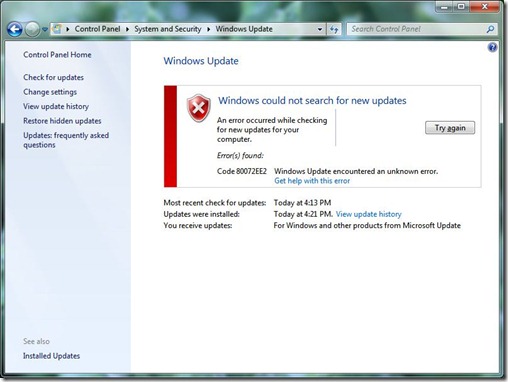This screenshot has height=382, width=508.
Task: Click 'Today at 4:13 PM' check time
Action: pos(302,203)
